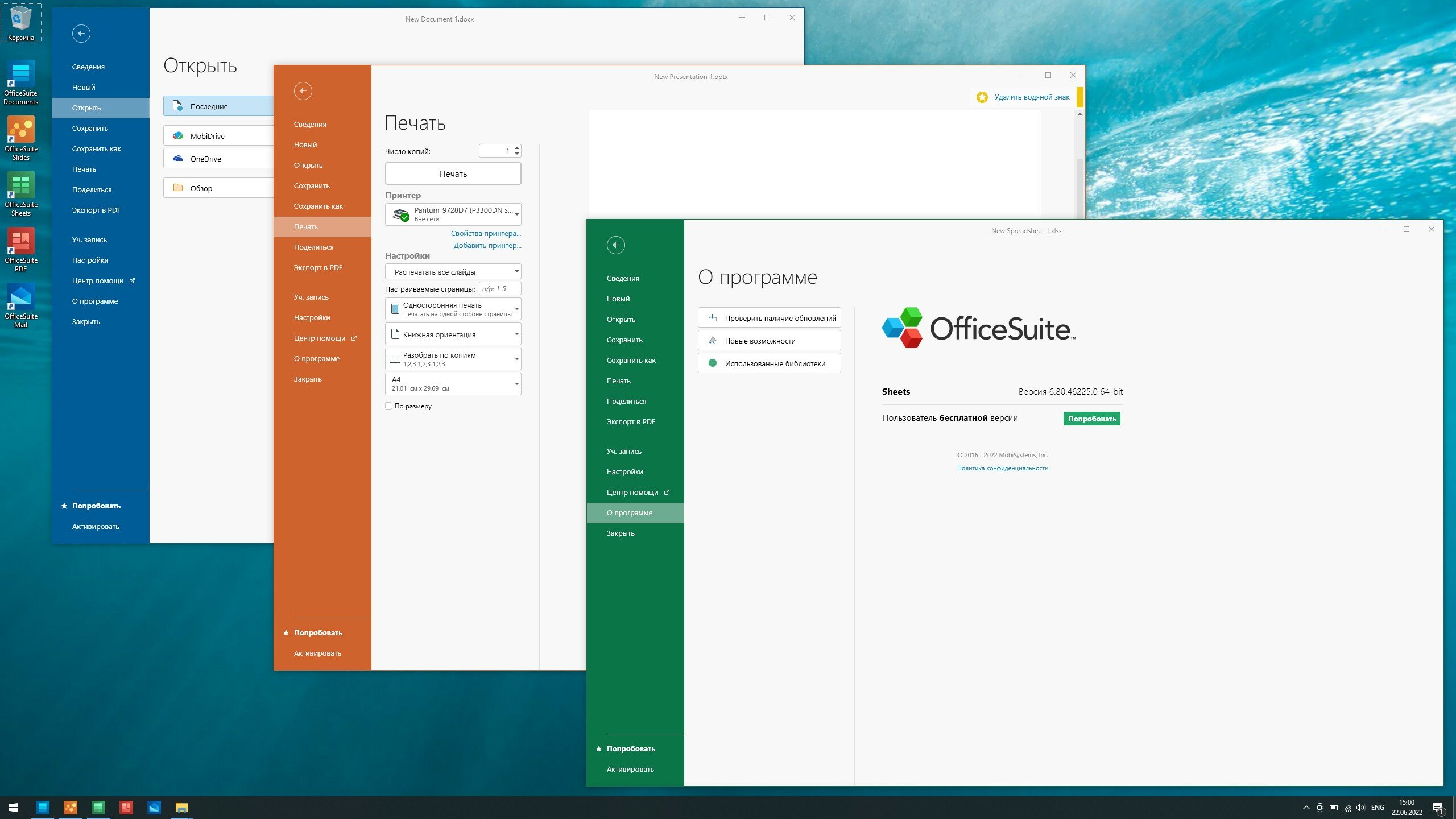1456x819 pixels.
Task: Click the Использованные библиотеки button
Action: click(770, 363)
